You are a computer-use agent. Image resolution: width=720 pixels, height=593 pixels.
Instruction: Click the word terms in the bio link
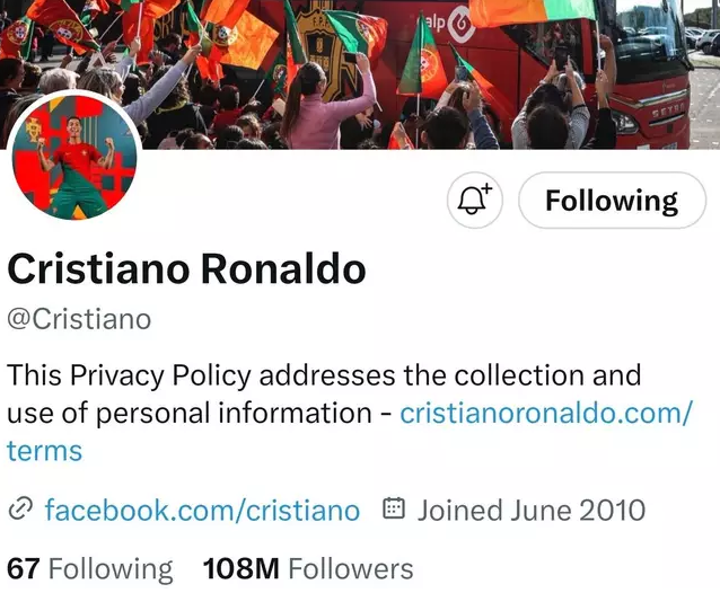44,451
